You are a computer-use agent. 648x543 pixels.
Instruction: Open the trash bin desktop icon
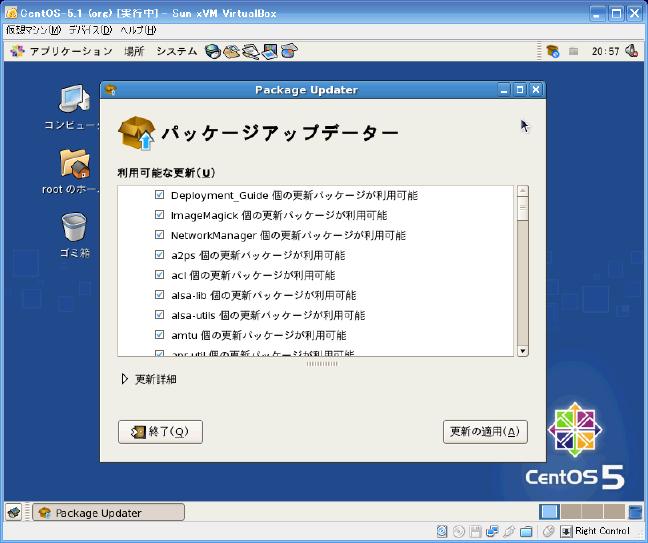tap(74, 226)
